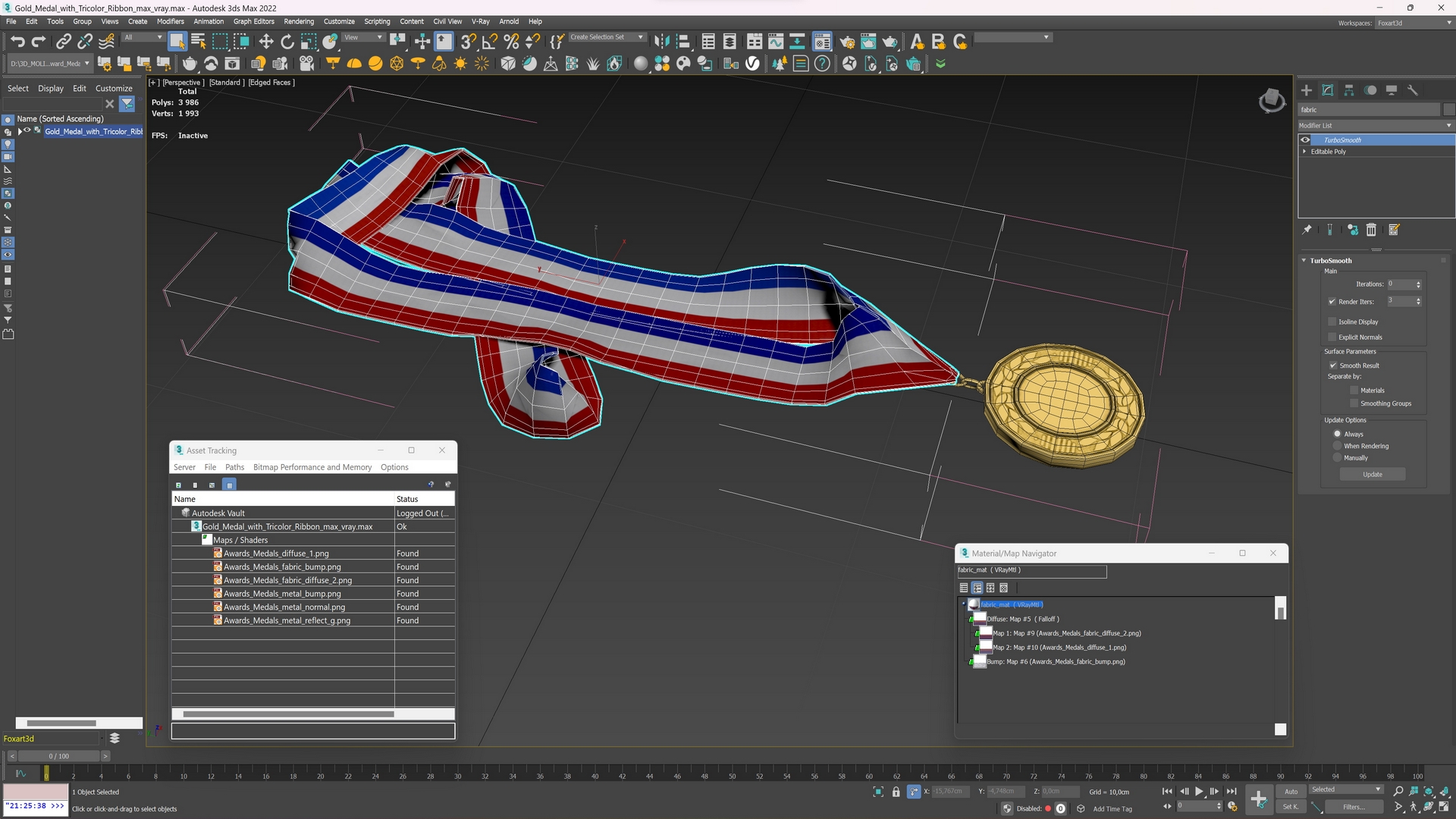Expand the Editable Poly stack entry
The width and height of the screenshot is (1456, 819).
click(x=1305, y=152)
